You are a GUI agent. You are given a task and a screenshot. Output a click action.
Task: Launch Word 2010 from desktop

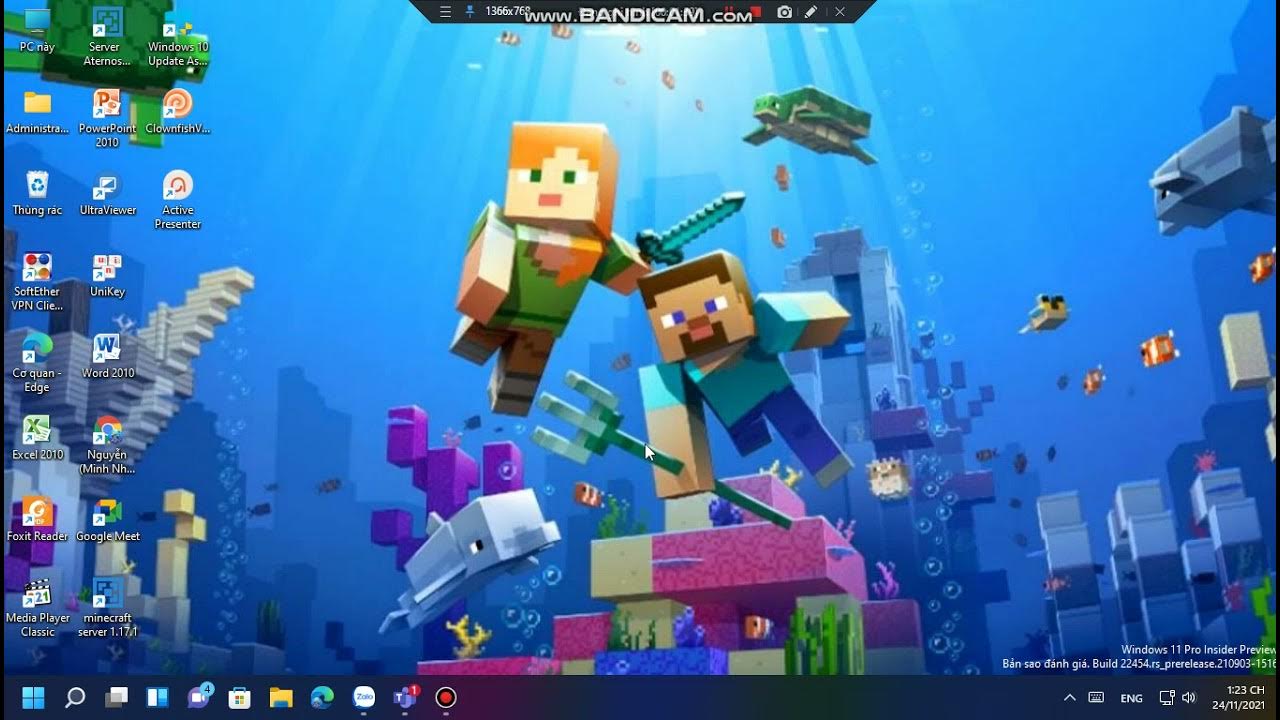107,357
